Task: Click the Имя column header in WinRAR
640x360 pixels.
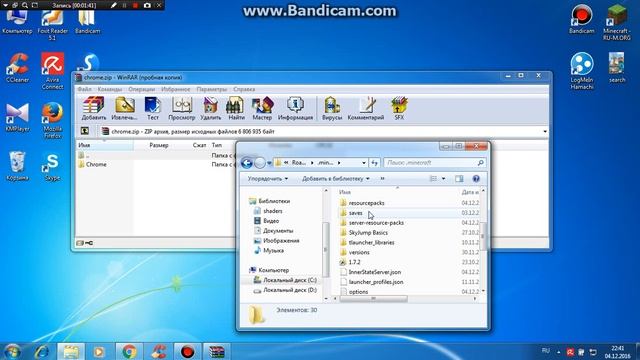Action: (105, 145)
